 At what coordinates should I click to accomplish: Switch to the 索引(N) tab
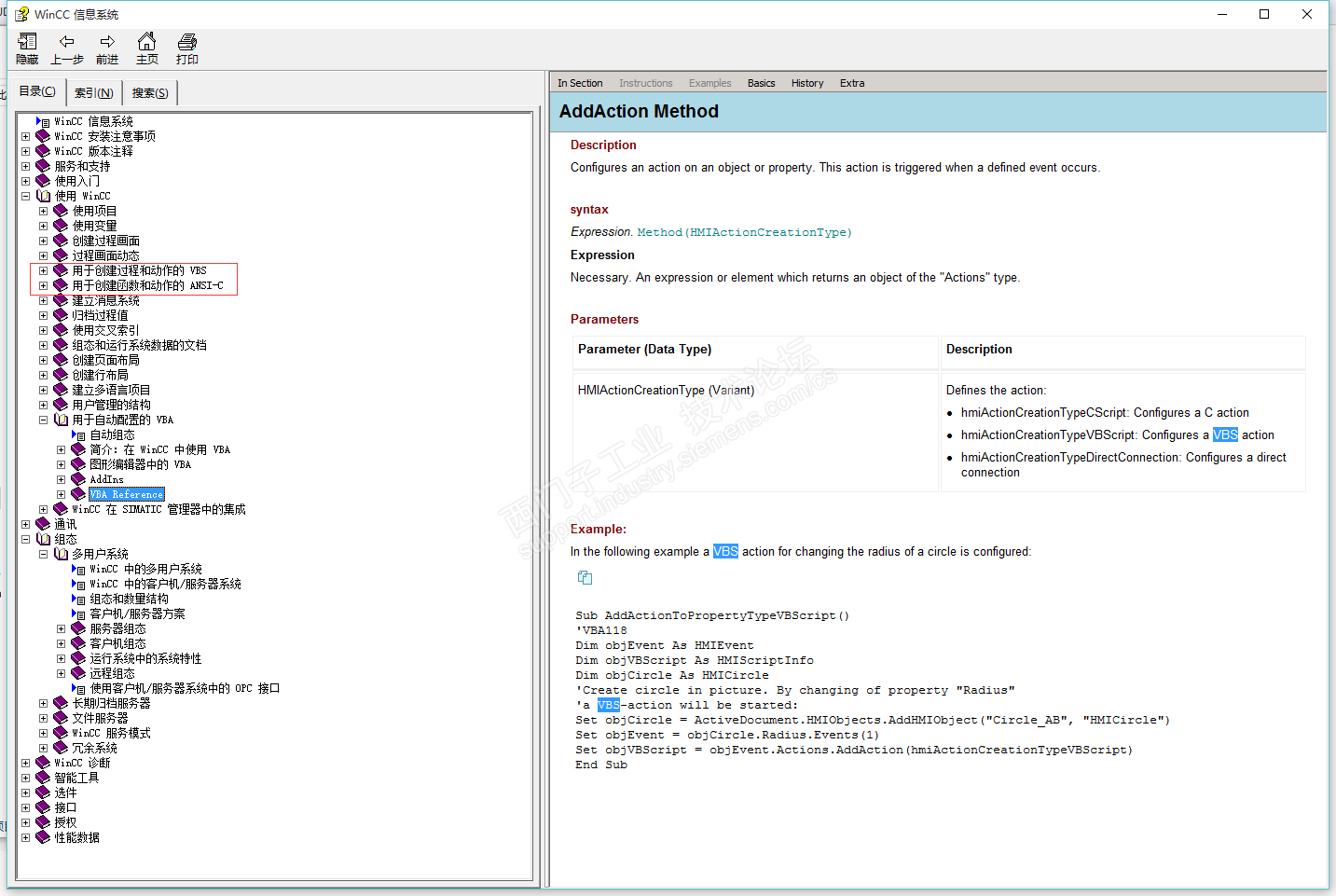tap(94, 93)
